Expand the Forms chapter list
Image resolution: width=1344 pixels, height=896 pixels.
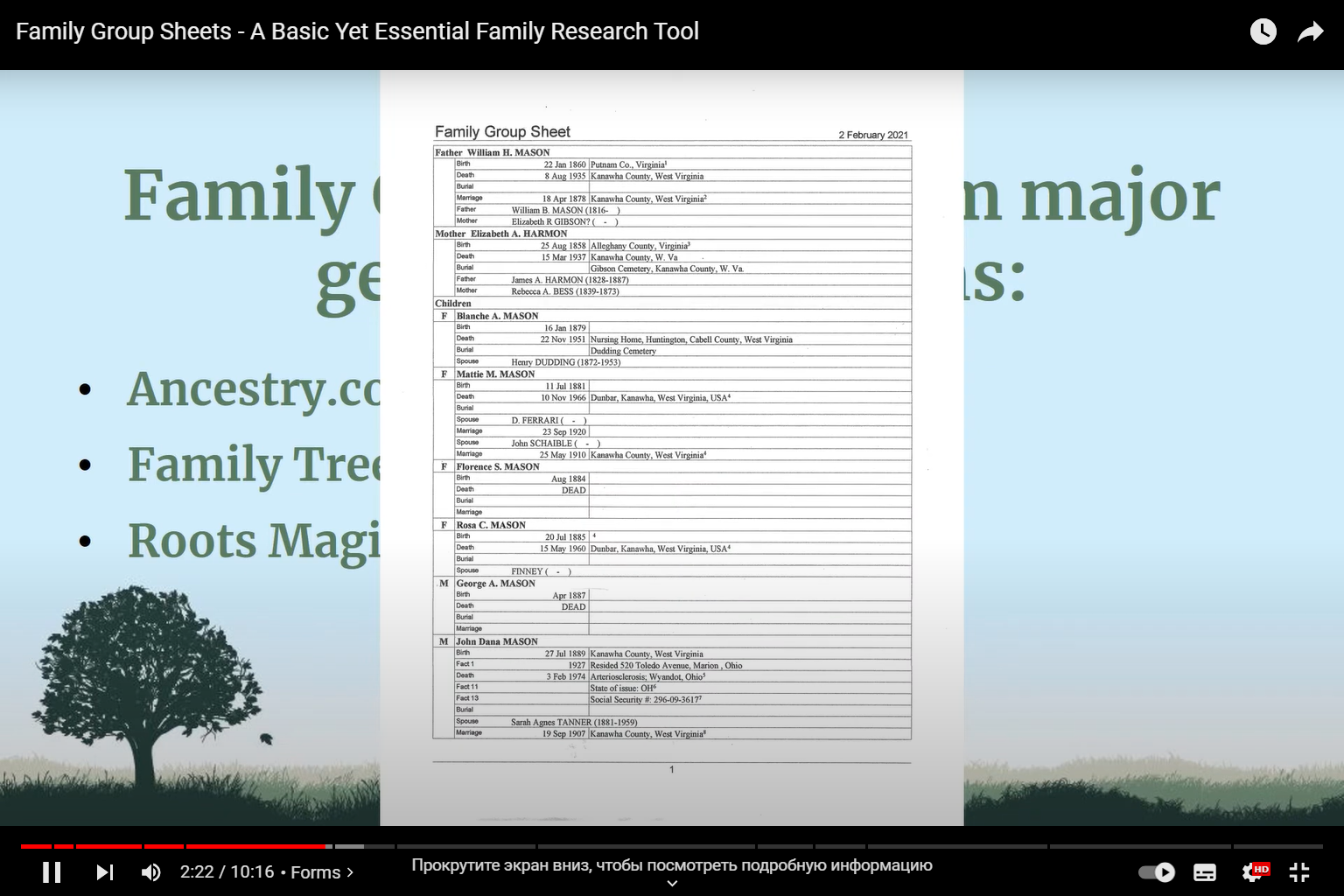click(349, 872)
